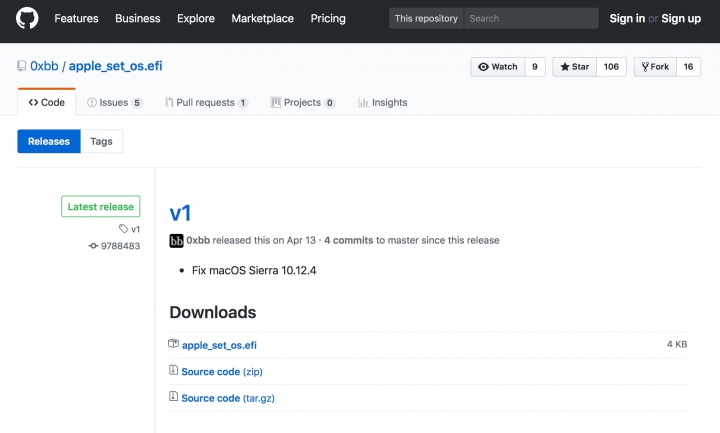The image size is (720, 433).
Task: Switch to the Tags view
Action: pyautogui.click(x=101, y=141)
